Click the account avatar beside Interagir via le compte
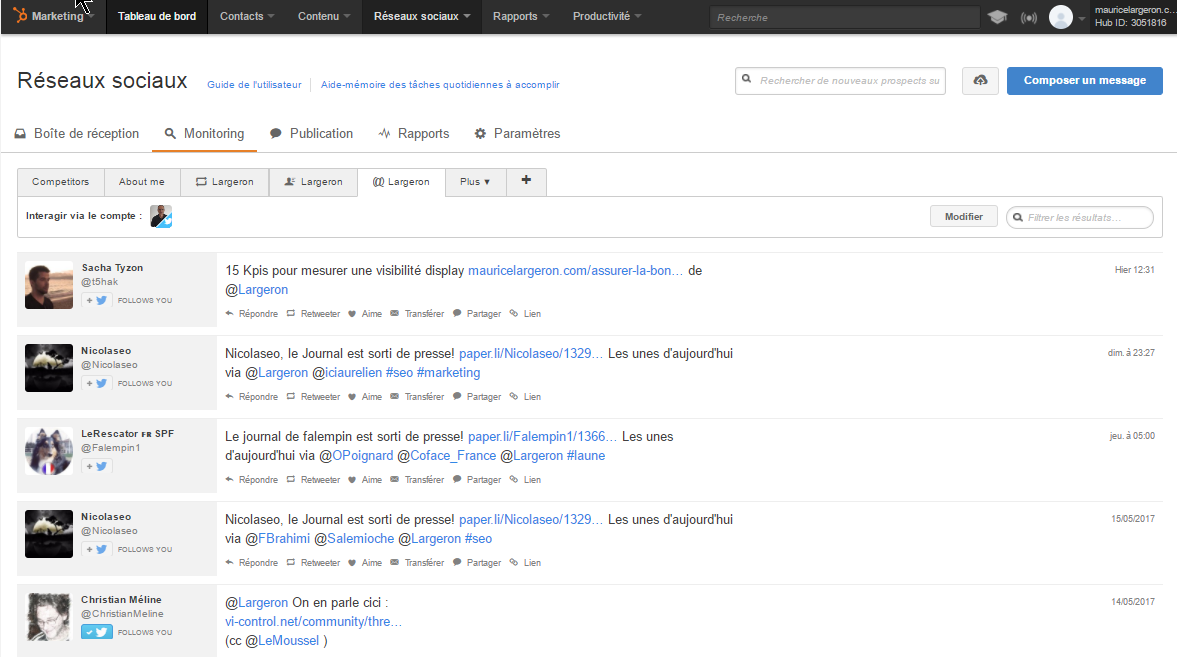The height and width of the screenshot is (657, 1177). point(161,216)
